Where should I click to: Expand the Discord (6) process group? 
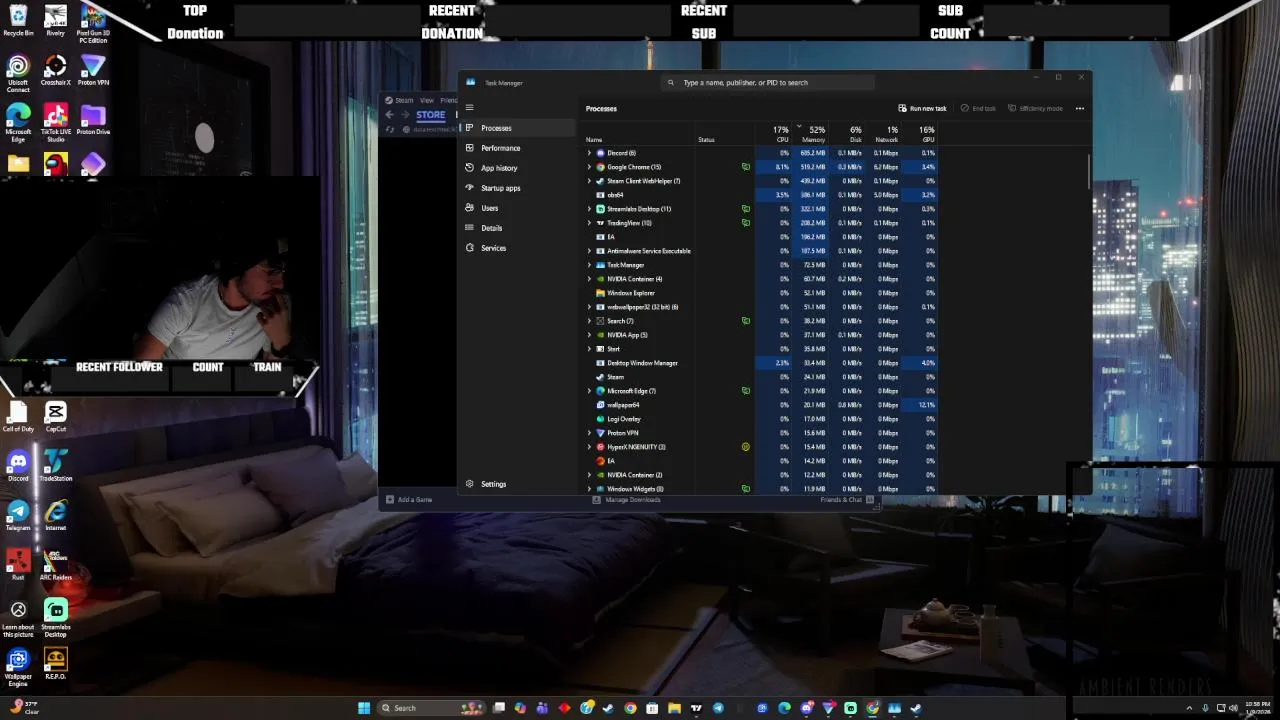(589, 153)
